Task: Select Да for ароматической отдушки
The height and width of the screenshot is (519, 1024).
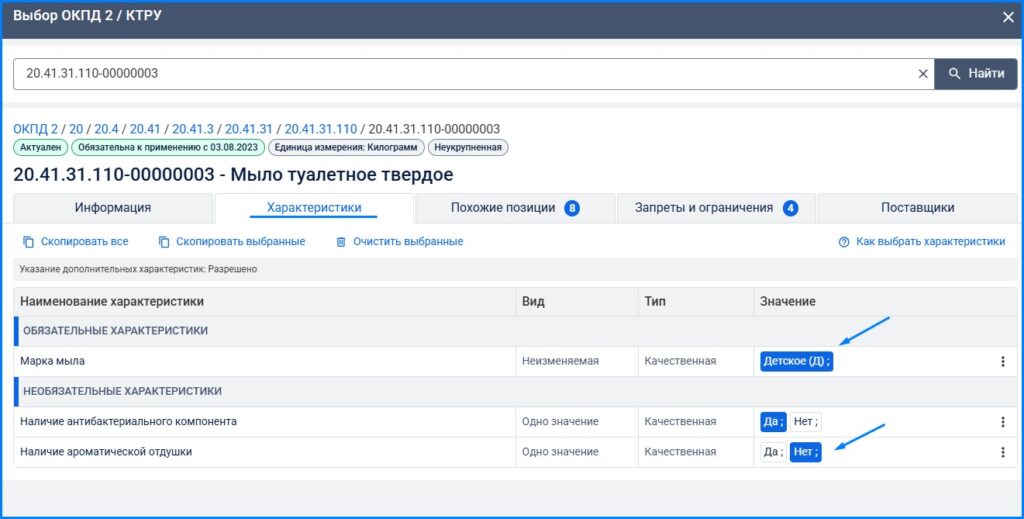Action: coord(773,452)
